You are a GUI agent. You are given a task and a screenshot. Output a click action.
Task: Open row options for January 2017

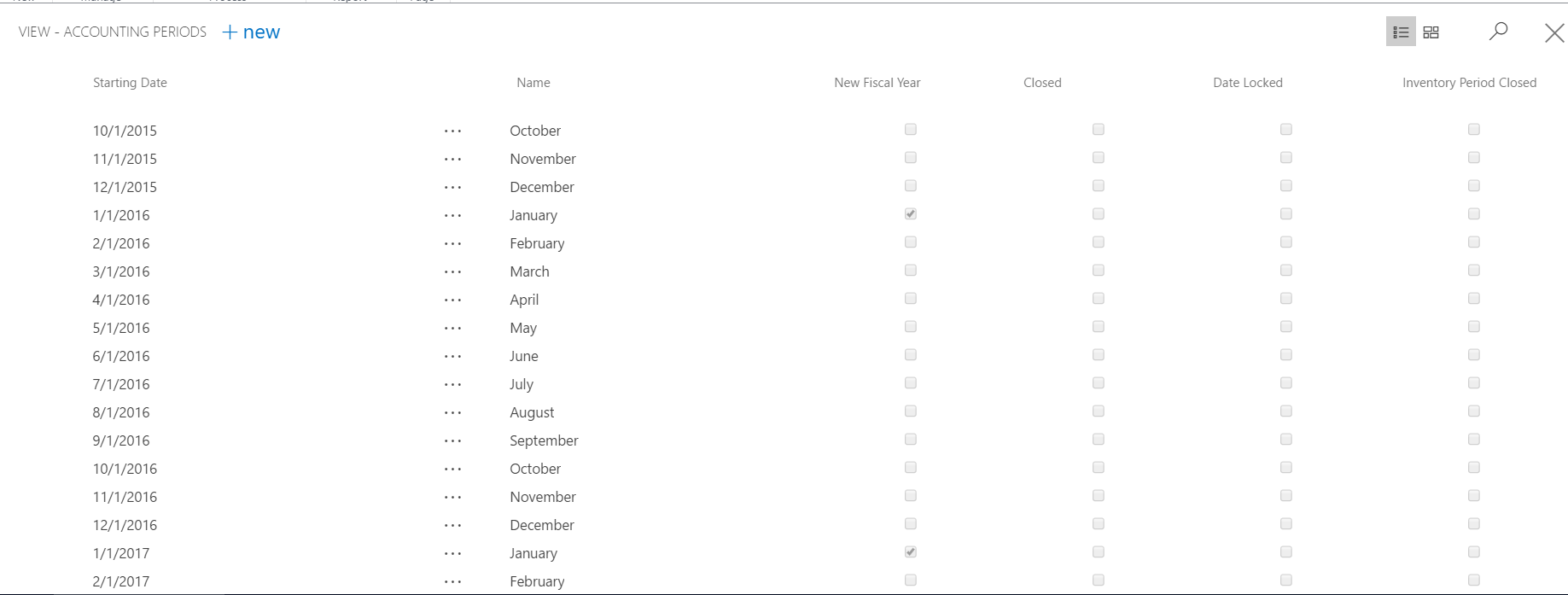pos(453,553)
